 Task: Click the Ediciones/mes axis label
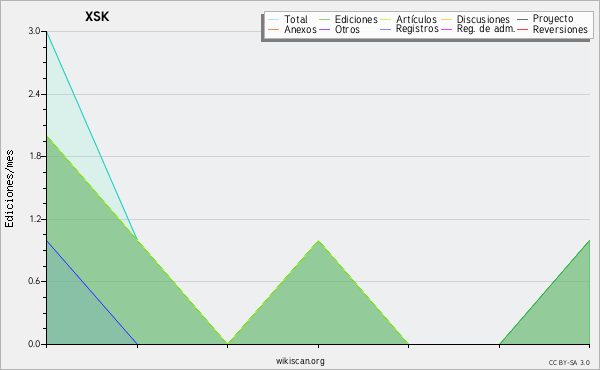click(x=9, y=189)
